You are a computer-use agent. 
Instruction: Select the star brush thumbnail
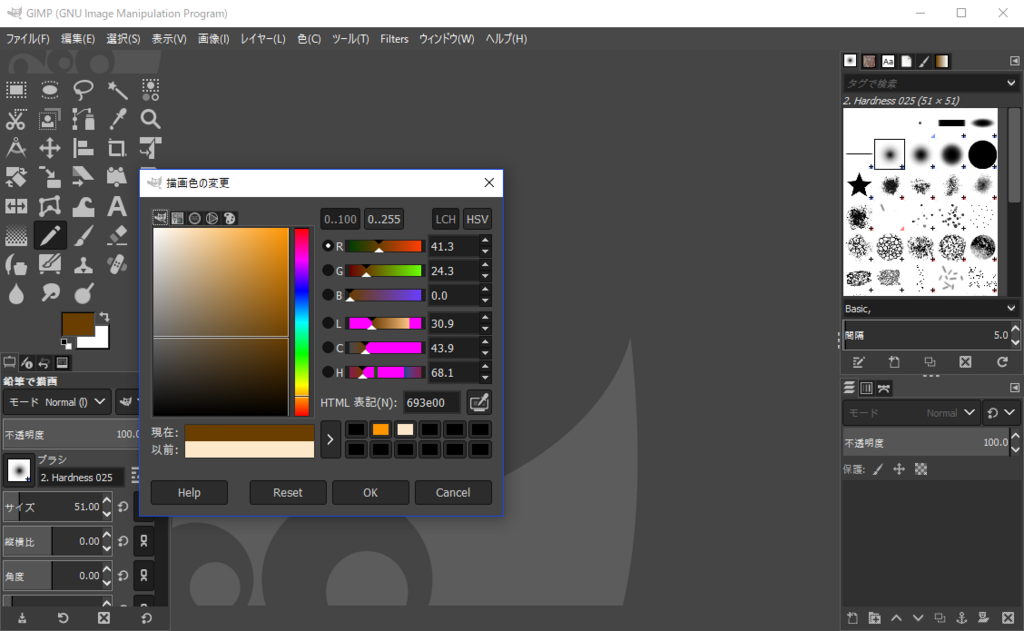859,185
